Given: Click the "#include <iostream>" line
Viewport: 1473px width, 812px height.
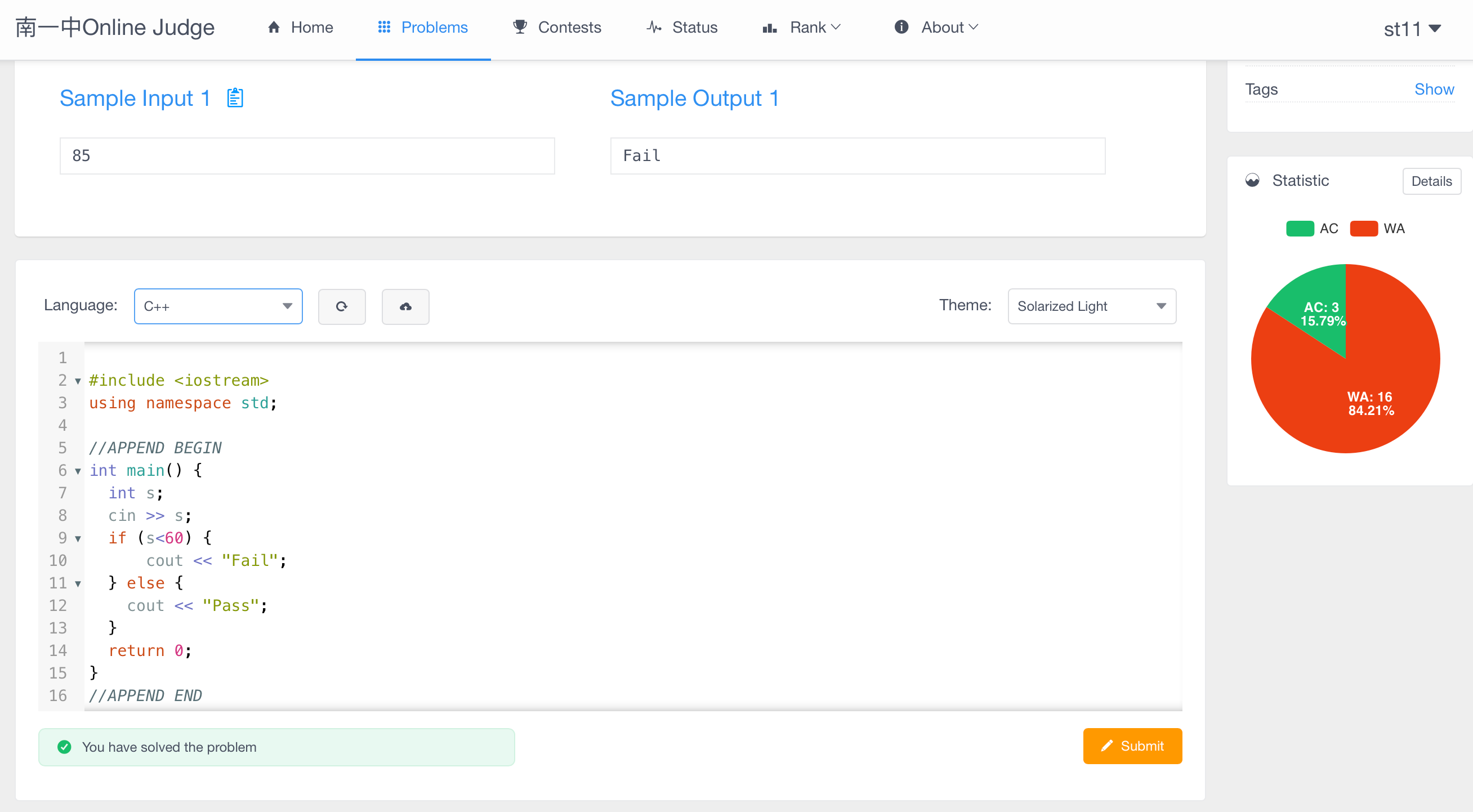Looking at the screenshot, I should click(179, 380).
